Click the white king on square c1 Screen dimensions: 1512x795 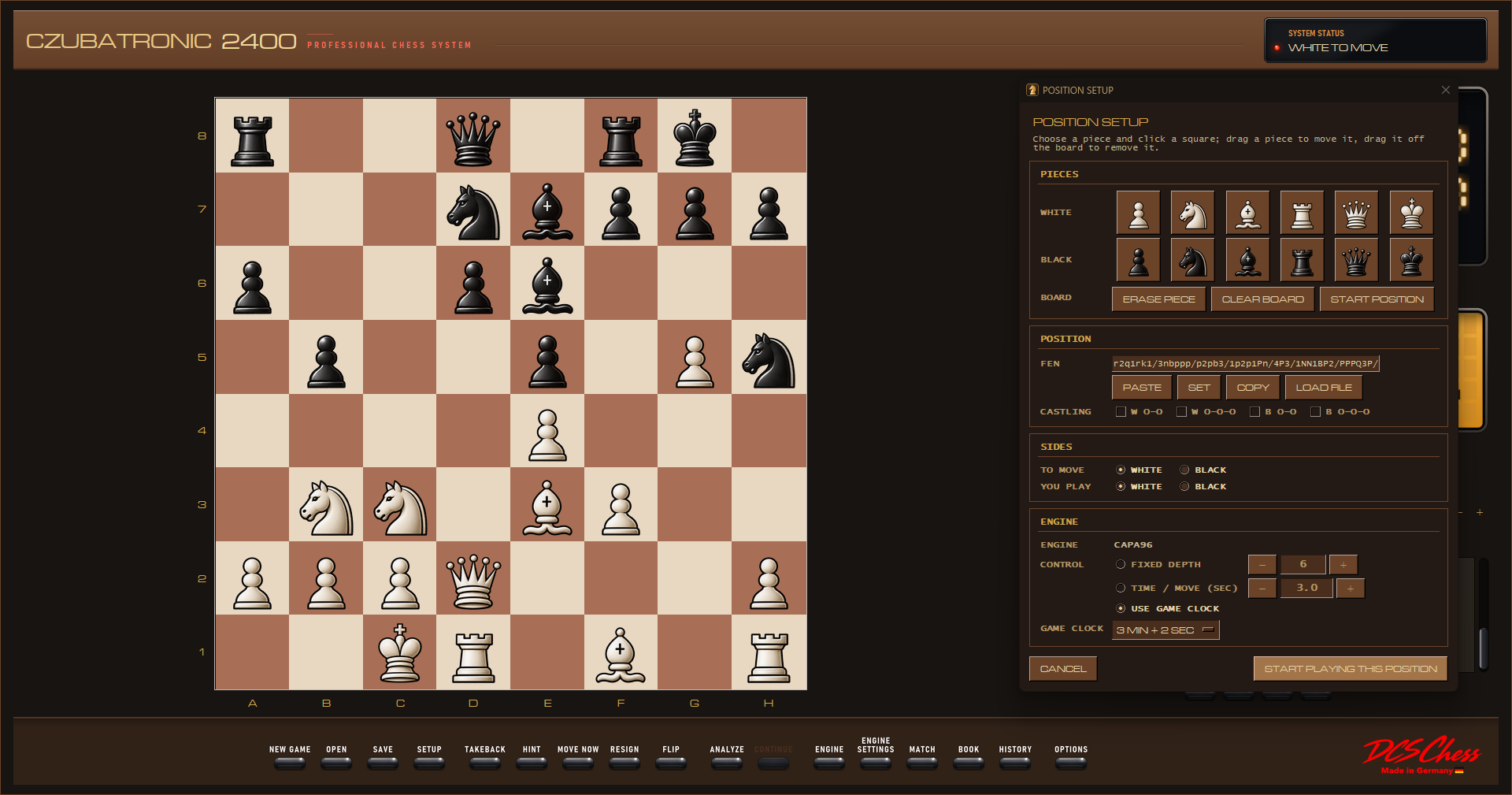[x=400, y=653]
